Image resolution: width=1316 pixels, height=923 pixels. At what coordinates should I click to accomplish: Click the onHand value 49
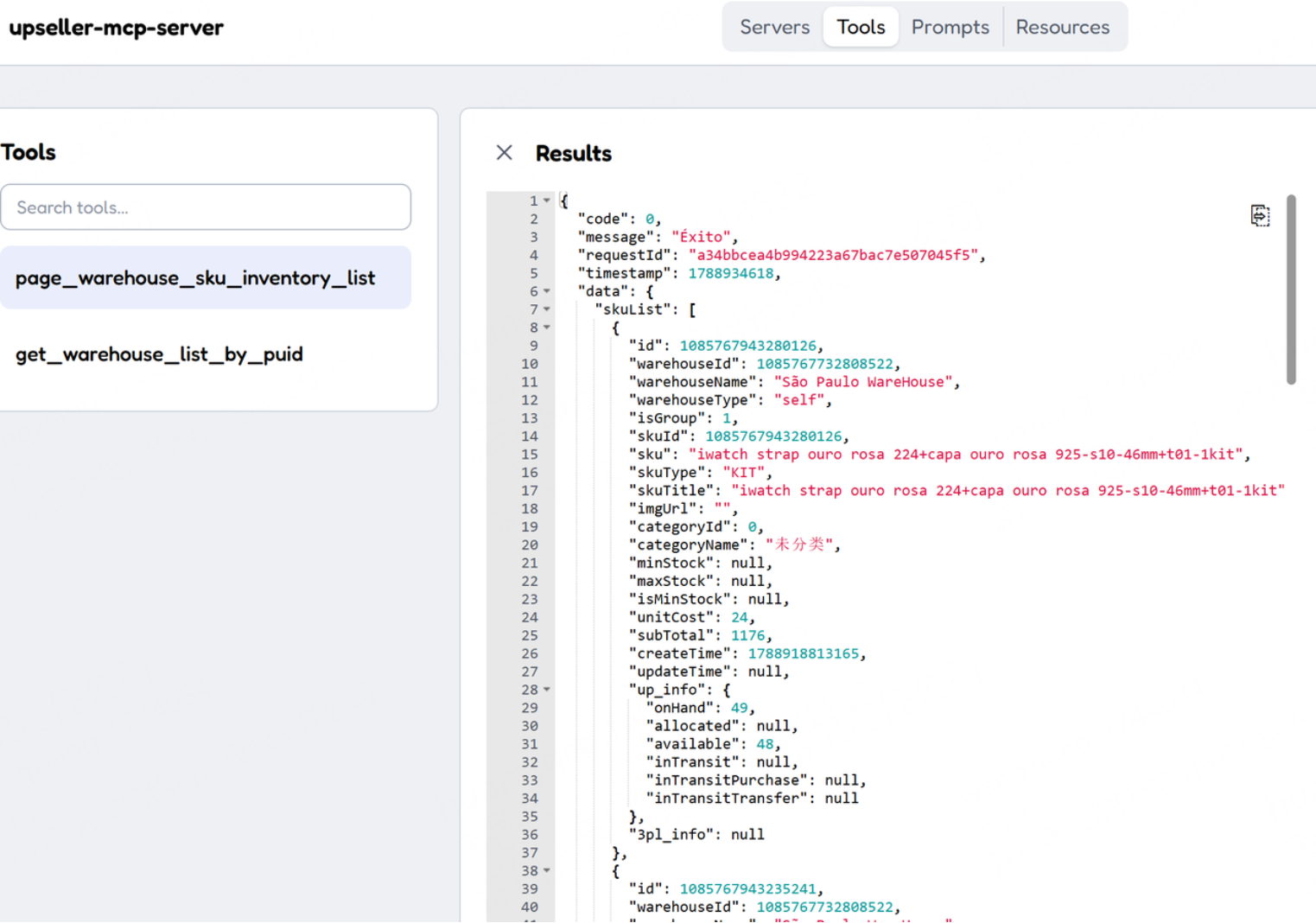(x=740, y=708)
